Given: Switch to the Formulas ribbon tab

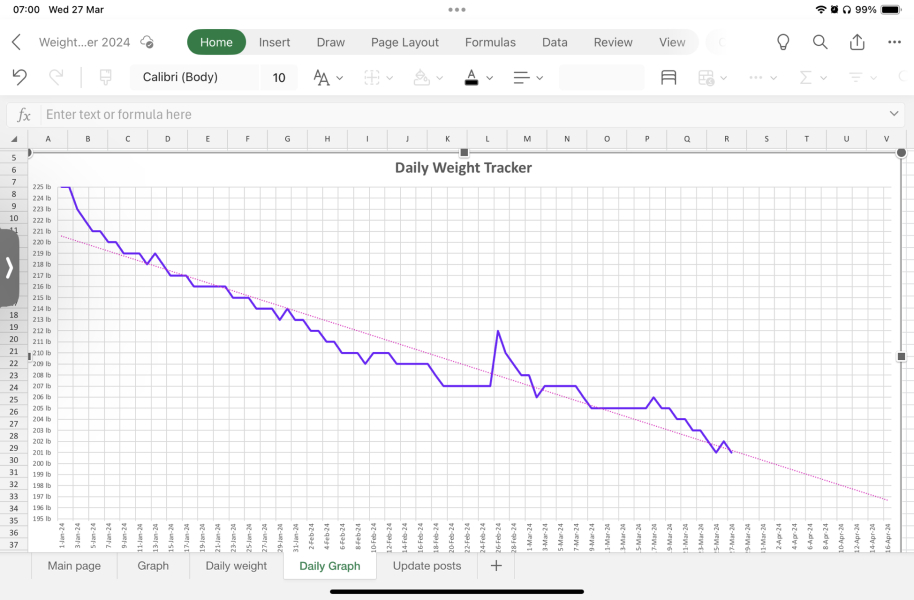Looking at the screenshot, I should point(490,42).
